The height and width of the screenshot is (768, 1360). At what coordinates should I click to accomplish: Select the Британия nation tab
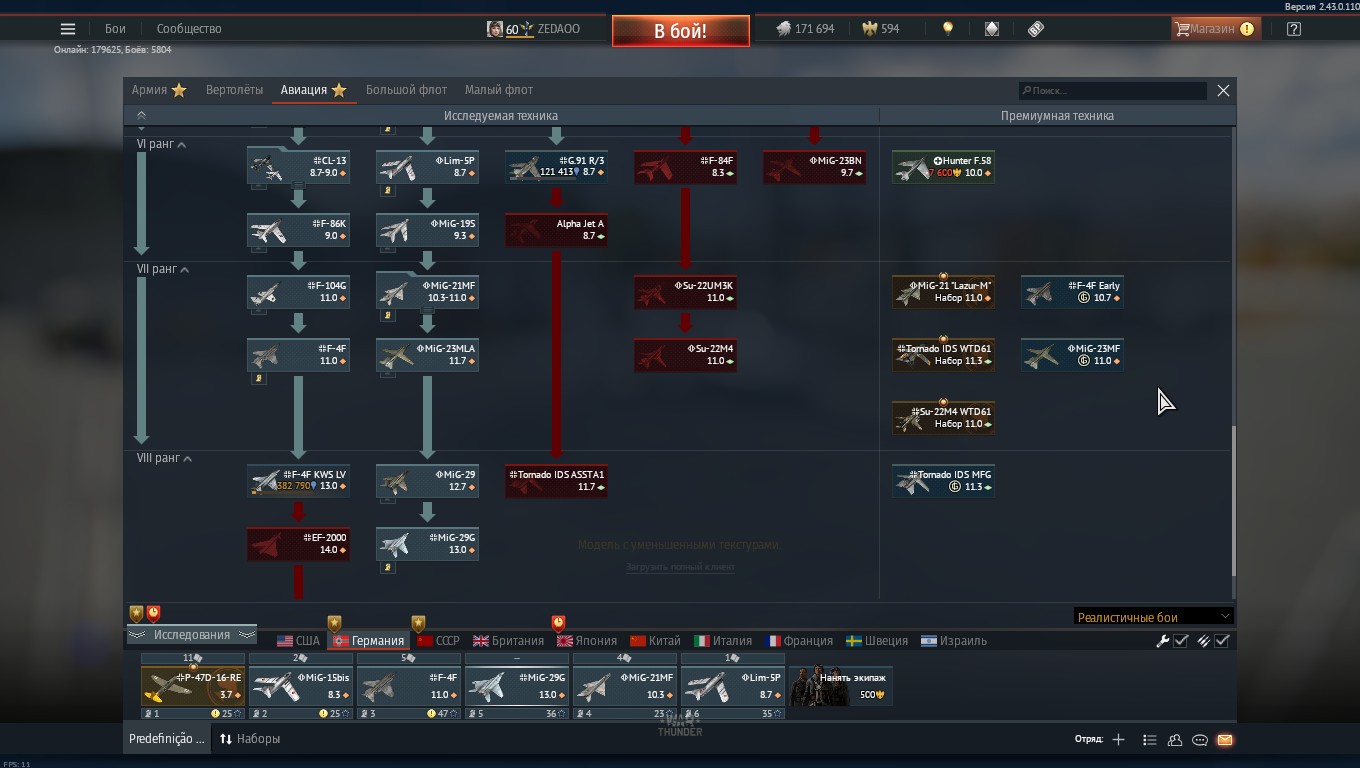click(x=508, y=641)
